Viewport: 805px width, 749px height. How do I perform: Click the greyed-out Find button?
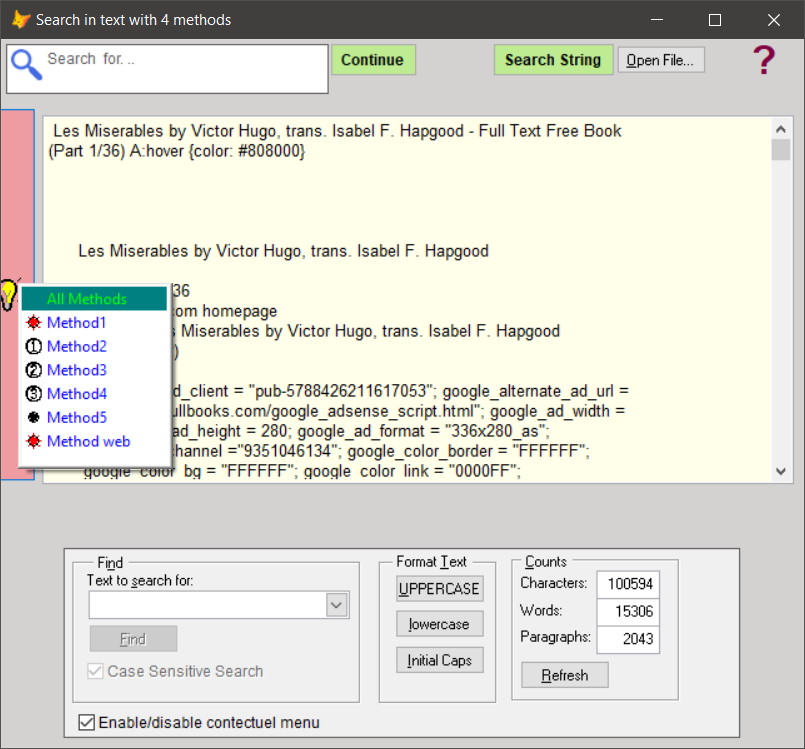click(x=133, y=639)
